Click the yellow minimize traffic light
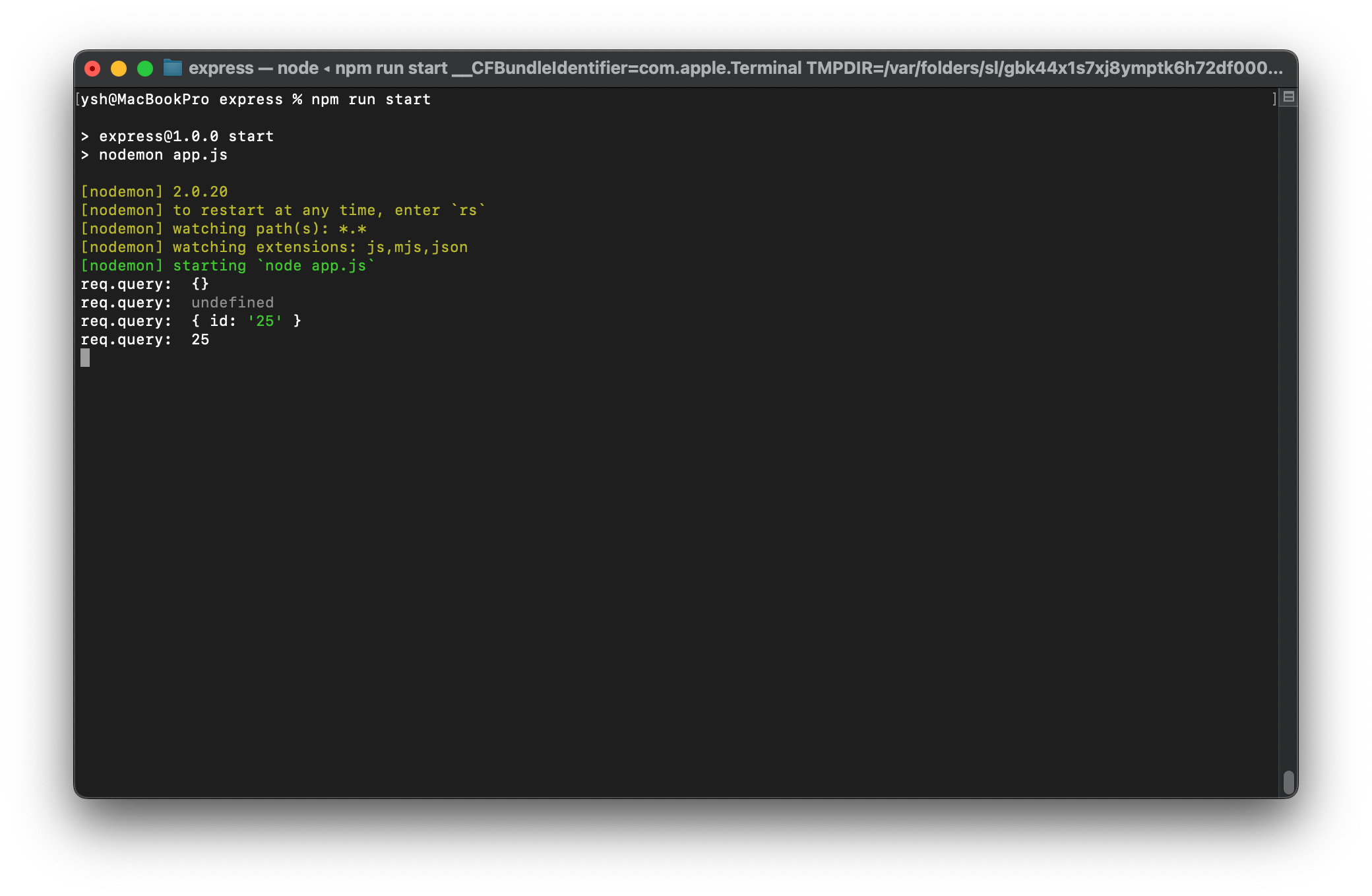 (119, 67)
